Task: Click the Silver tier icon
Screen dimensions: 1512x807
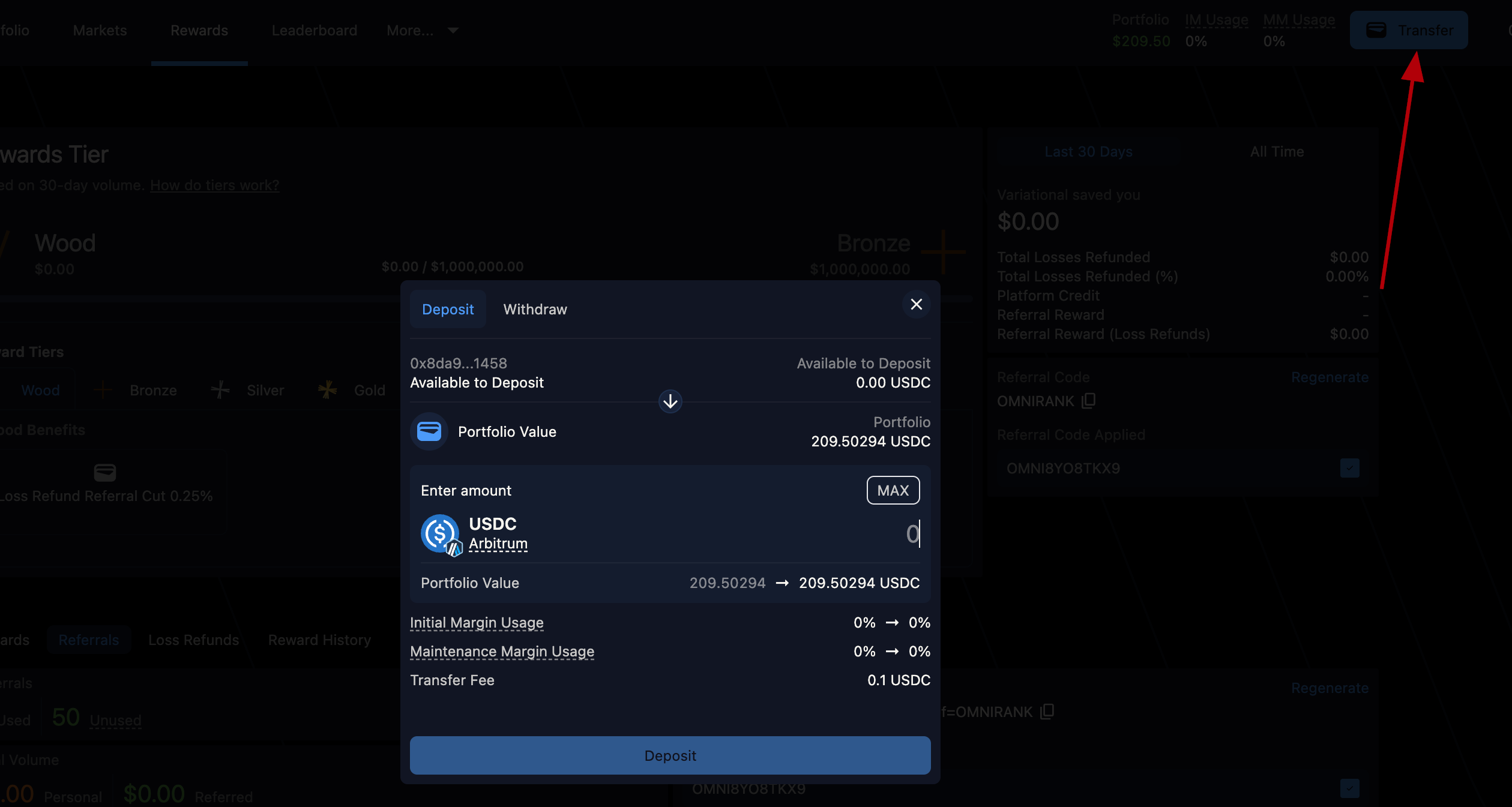Action: point(220,390)
